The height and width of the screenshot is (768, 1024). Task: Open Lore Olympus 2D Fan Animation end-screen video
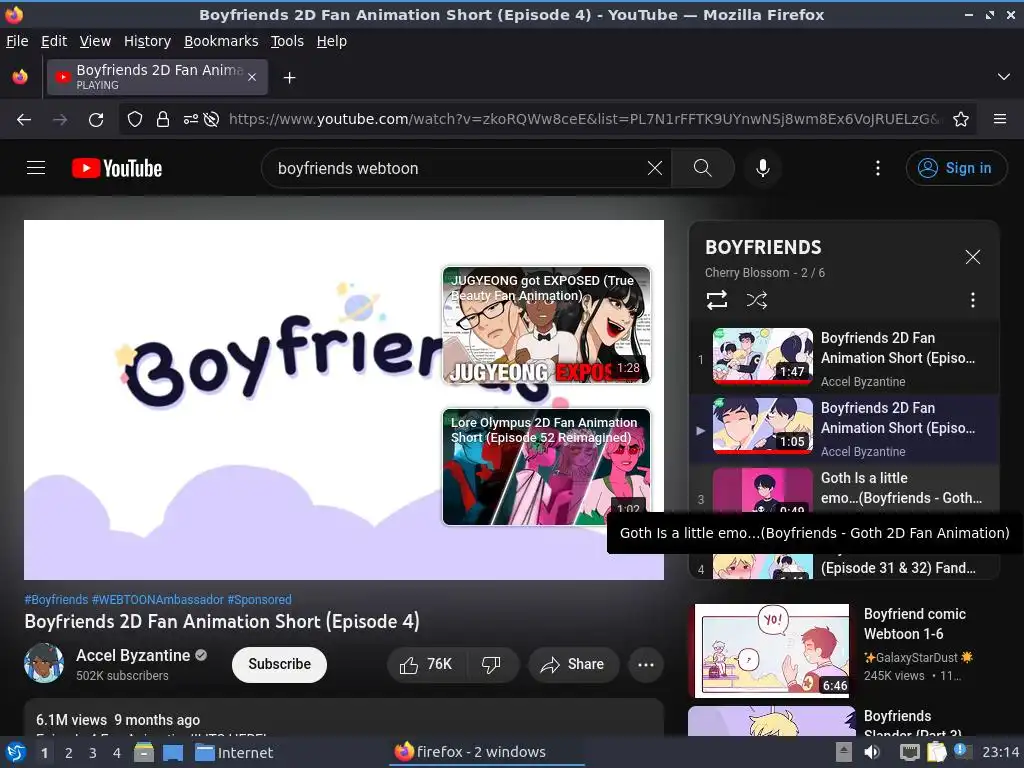point(546,466)
